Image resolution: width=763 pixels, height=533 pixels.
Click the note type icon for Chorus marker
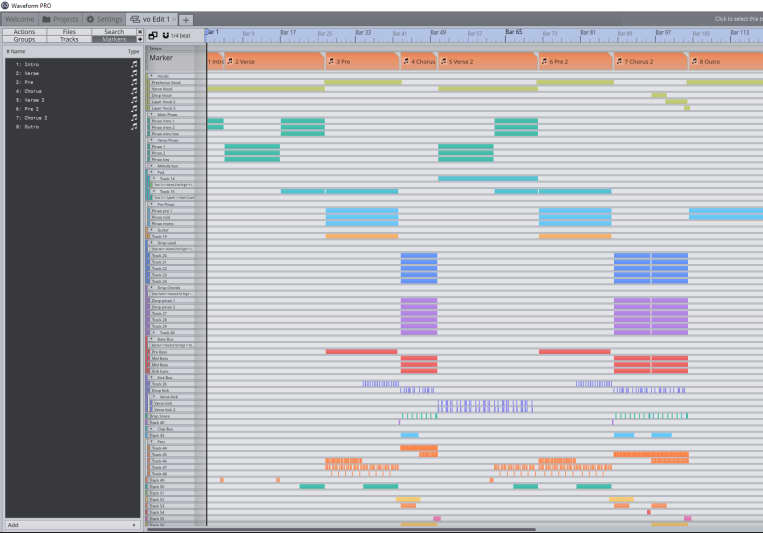134,91
